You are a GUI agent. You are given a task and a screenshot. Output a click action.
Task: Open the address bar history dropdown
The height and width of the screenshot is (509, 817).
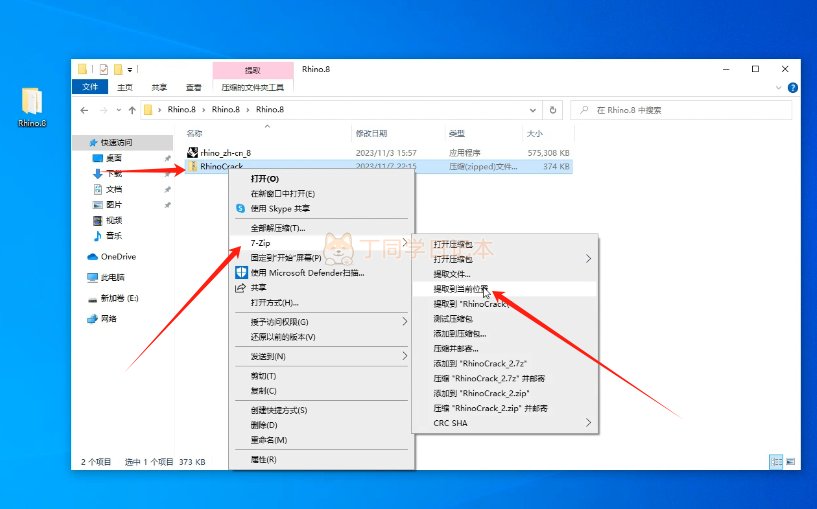coord(533,110)
